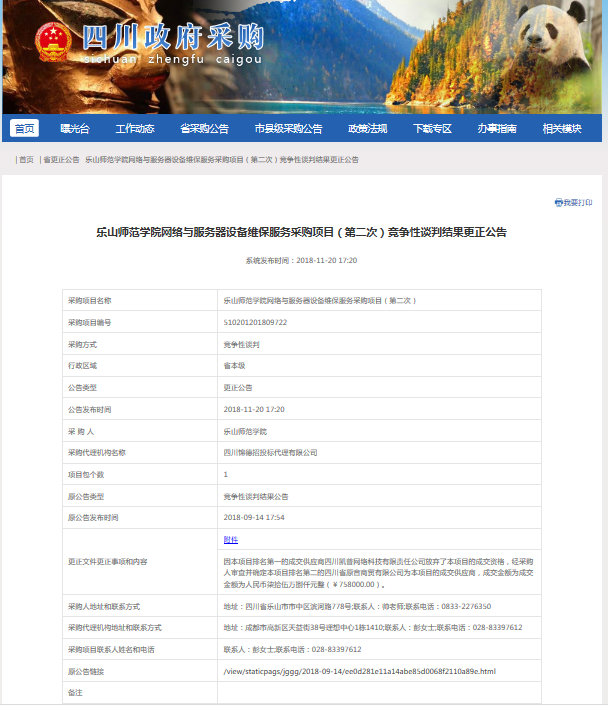The height and width of the screenshot is (705, 608).
Task: Open the 曝光台 navigation item
Action: pyautogui.click(x=75, y=128)
